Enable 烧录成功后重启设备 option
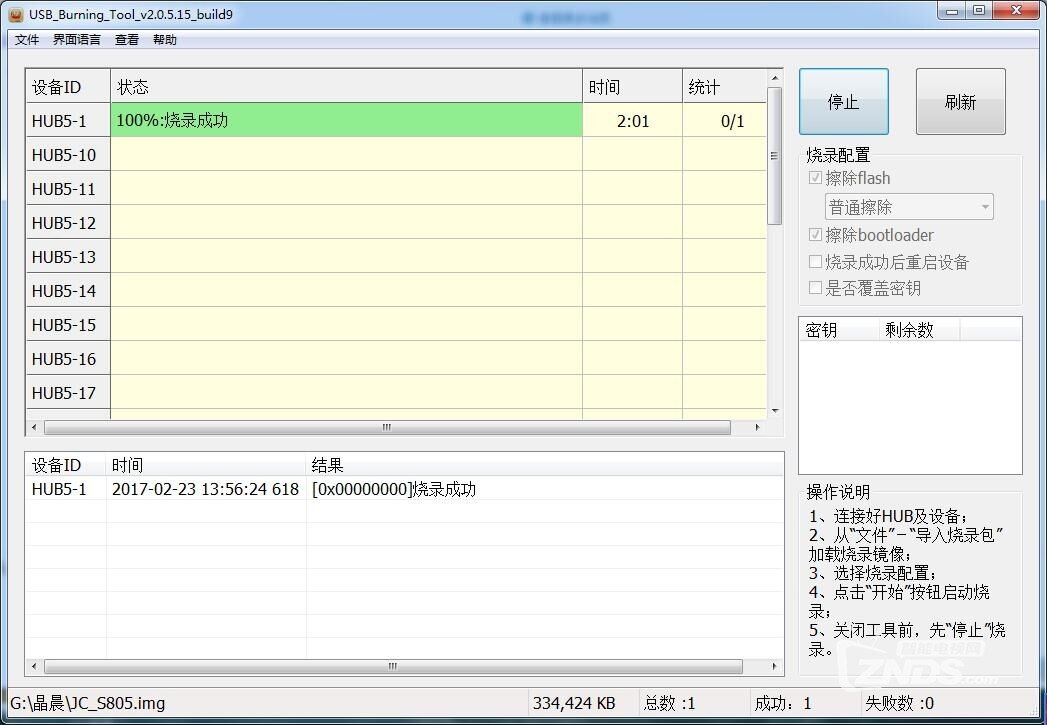 point(817,262)
